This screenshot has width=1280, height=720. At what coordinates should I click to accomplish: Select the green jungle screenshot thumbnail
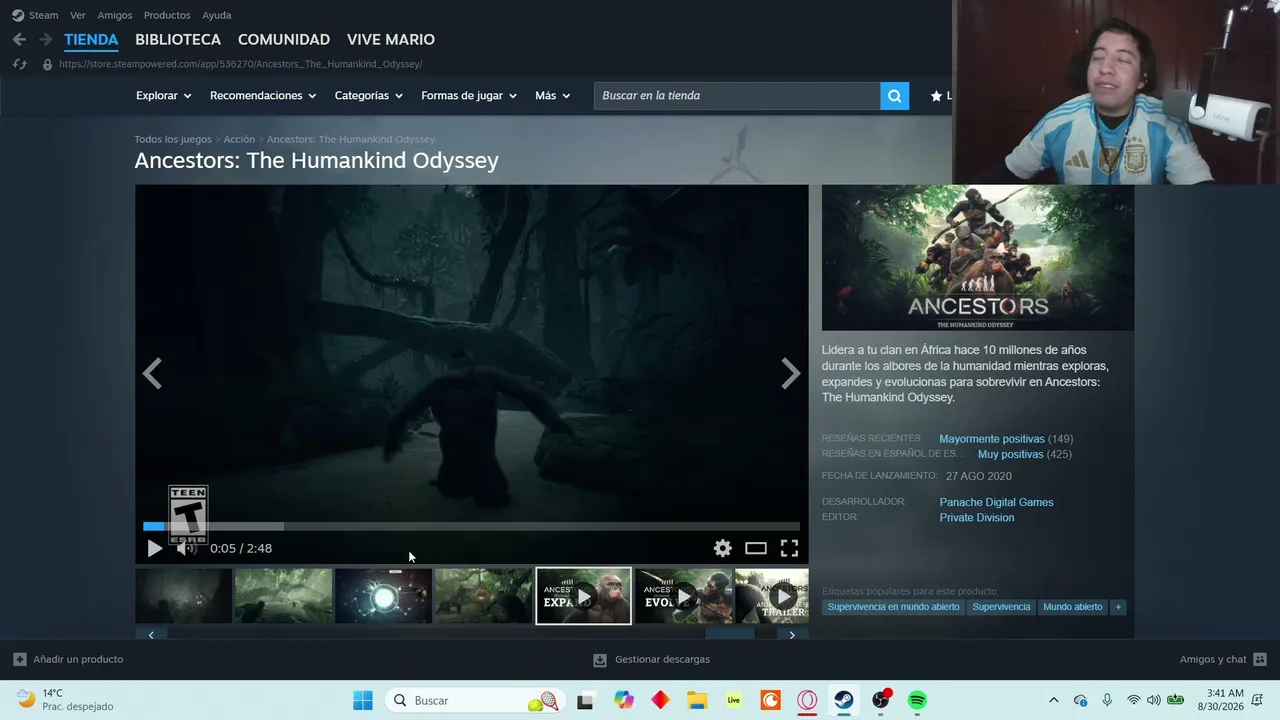click(x=284, y=596)
